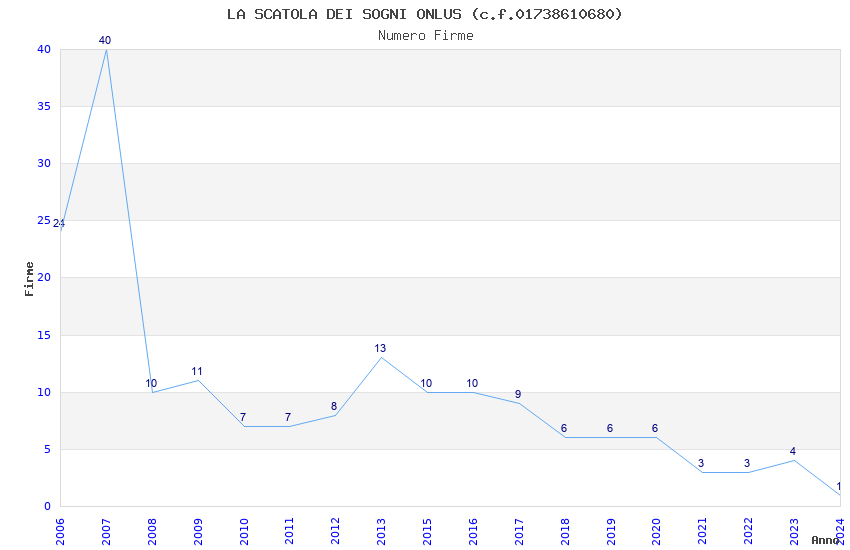The height and width of the screenshot is (550, 850).
Task: Click the x-axis year 2023
Action: pos(794,531)
